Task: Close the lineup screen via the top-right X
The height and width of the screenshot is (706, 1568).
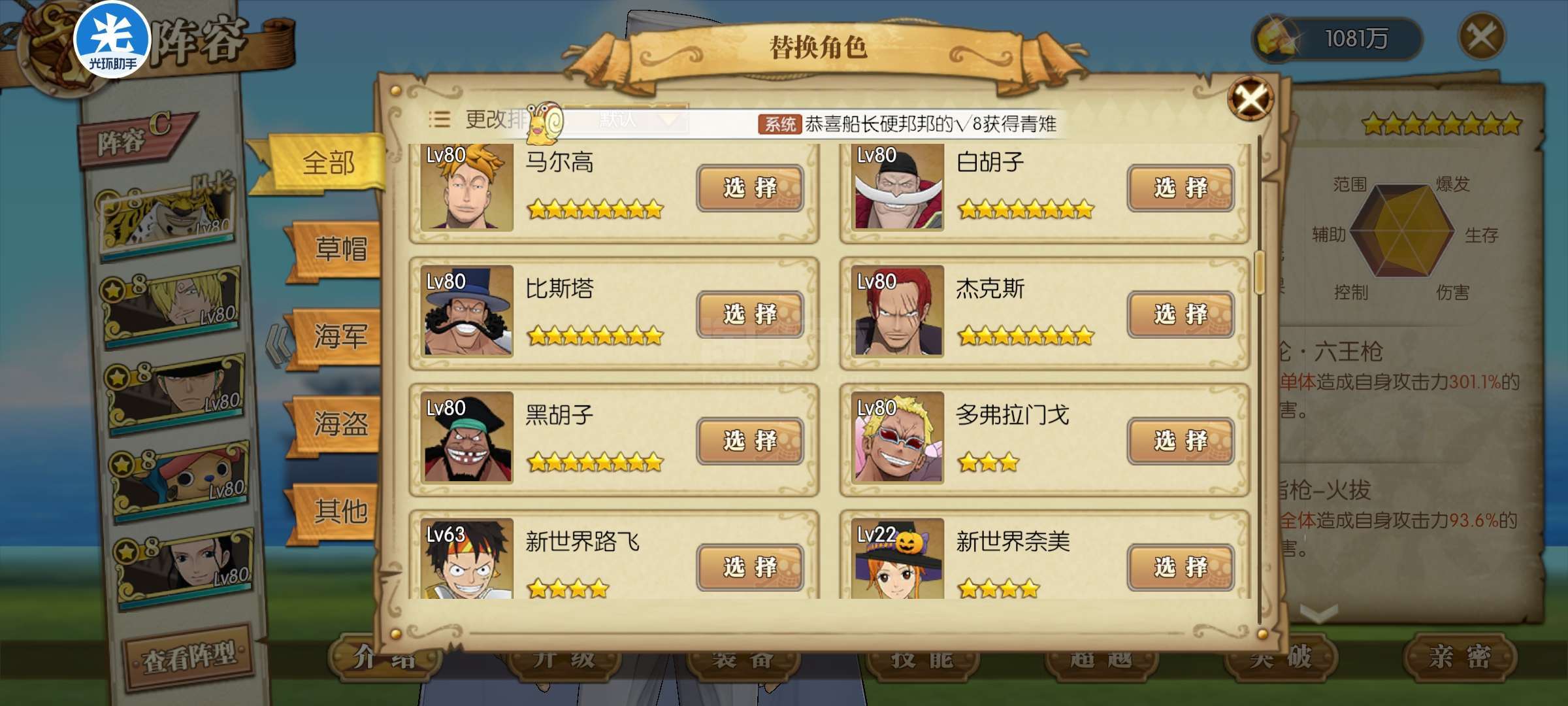Action: click(x=1481, y=36)
